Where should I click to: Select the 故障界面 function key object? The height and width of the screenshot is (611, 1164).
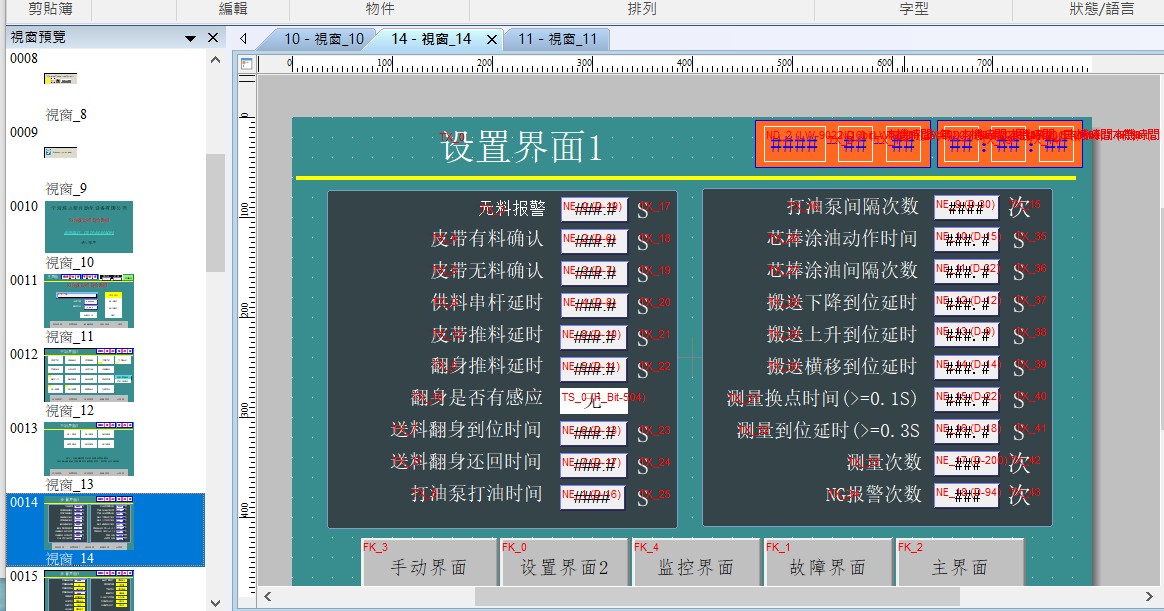828,566
